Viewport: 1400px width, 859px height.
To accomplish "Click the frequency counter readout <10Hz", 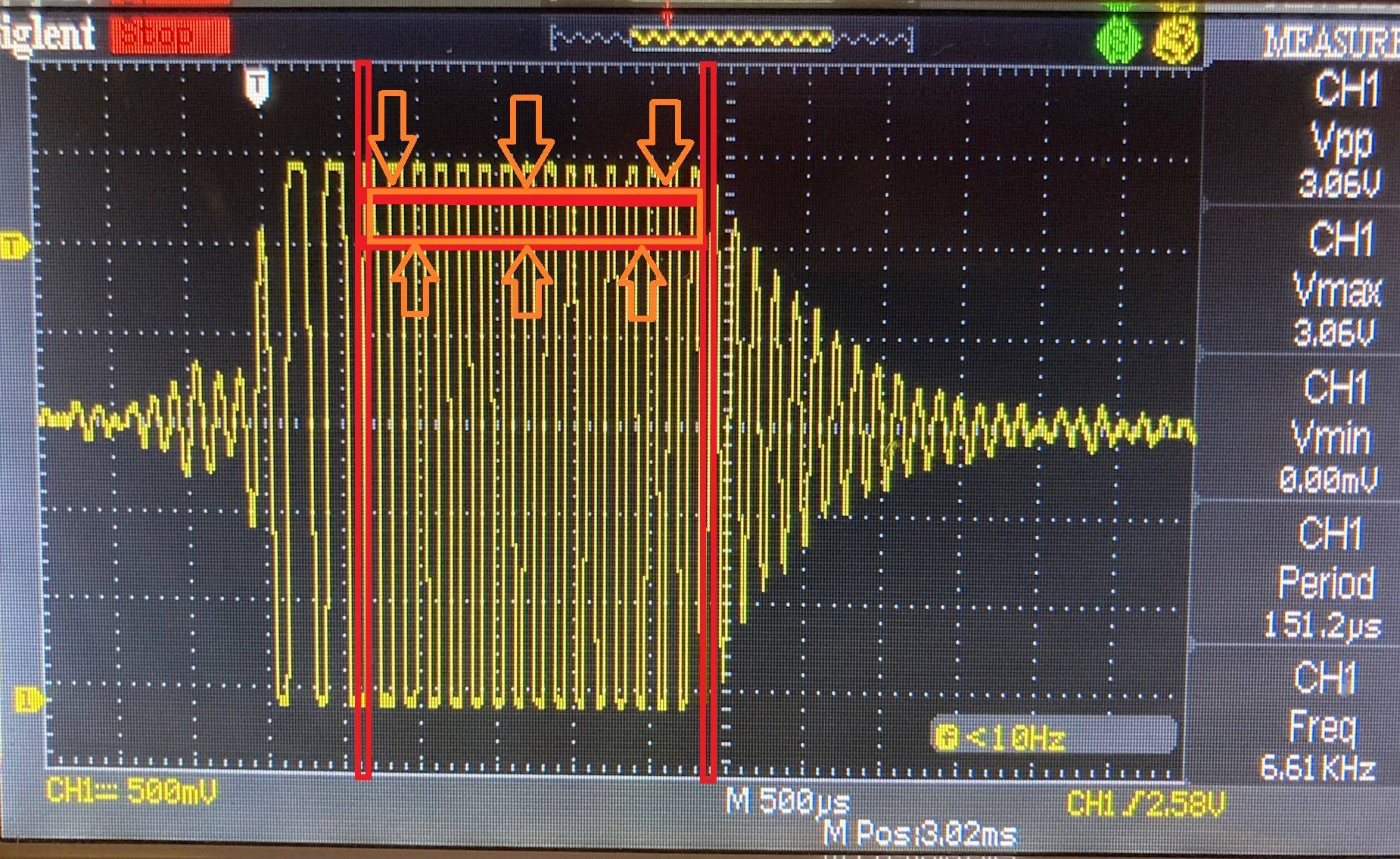I will pos(1054,736).
